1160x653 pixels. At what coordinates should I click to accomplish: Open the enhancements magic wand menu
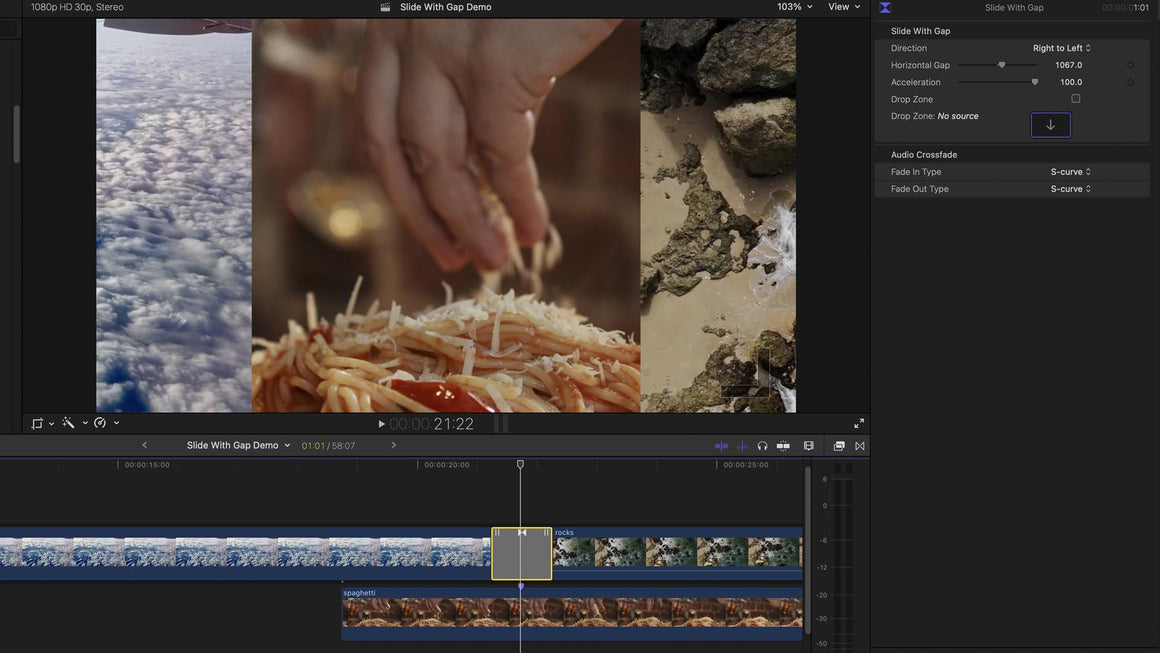pyautogui.click(x=69, y=423)
